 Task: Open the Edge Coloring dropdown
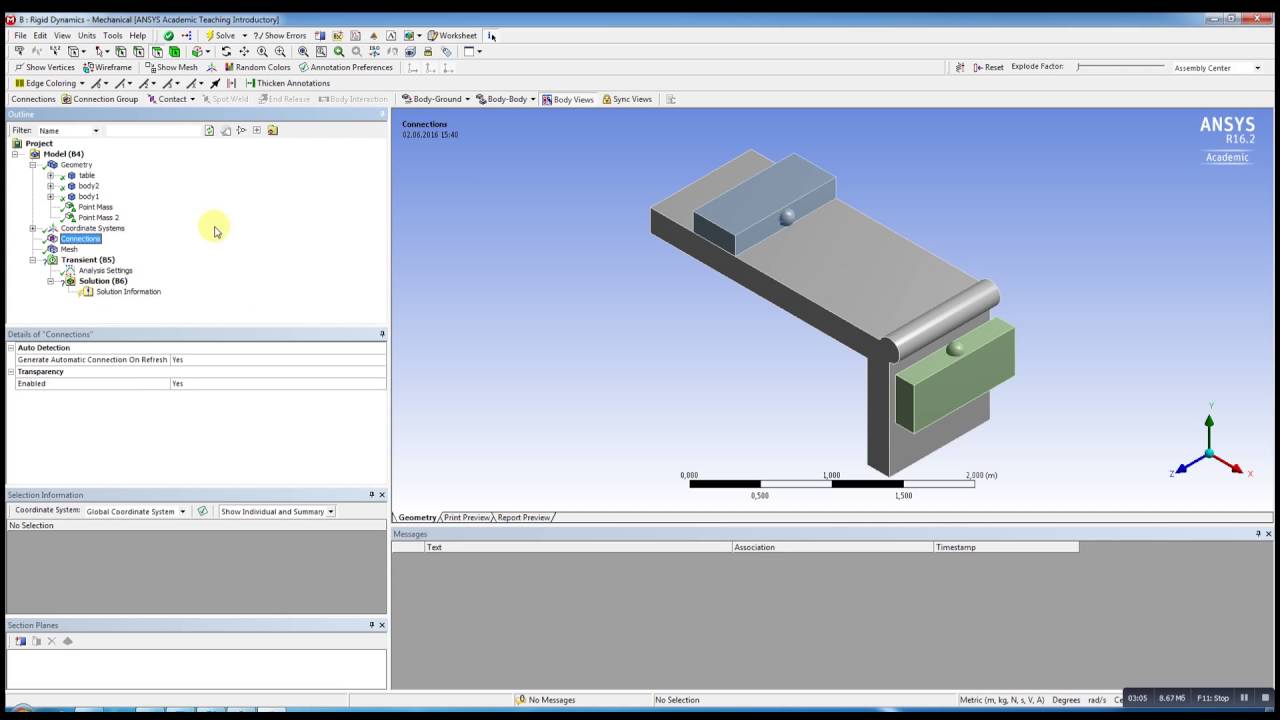(49, 84)
